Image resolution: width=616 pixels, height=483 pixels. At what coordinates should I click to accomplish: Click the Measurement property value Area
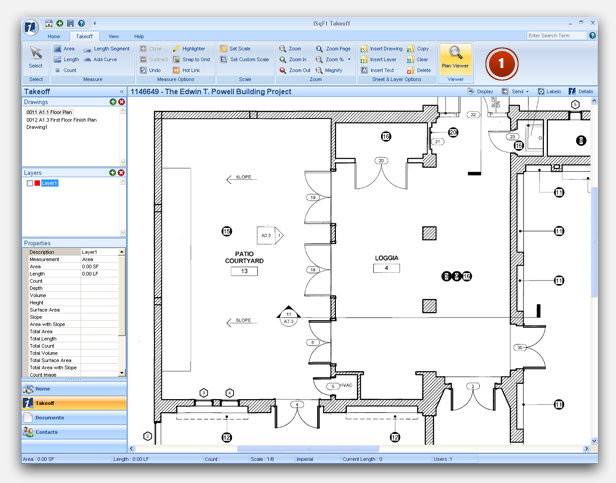pyautogui.click(x=99, y=259)
